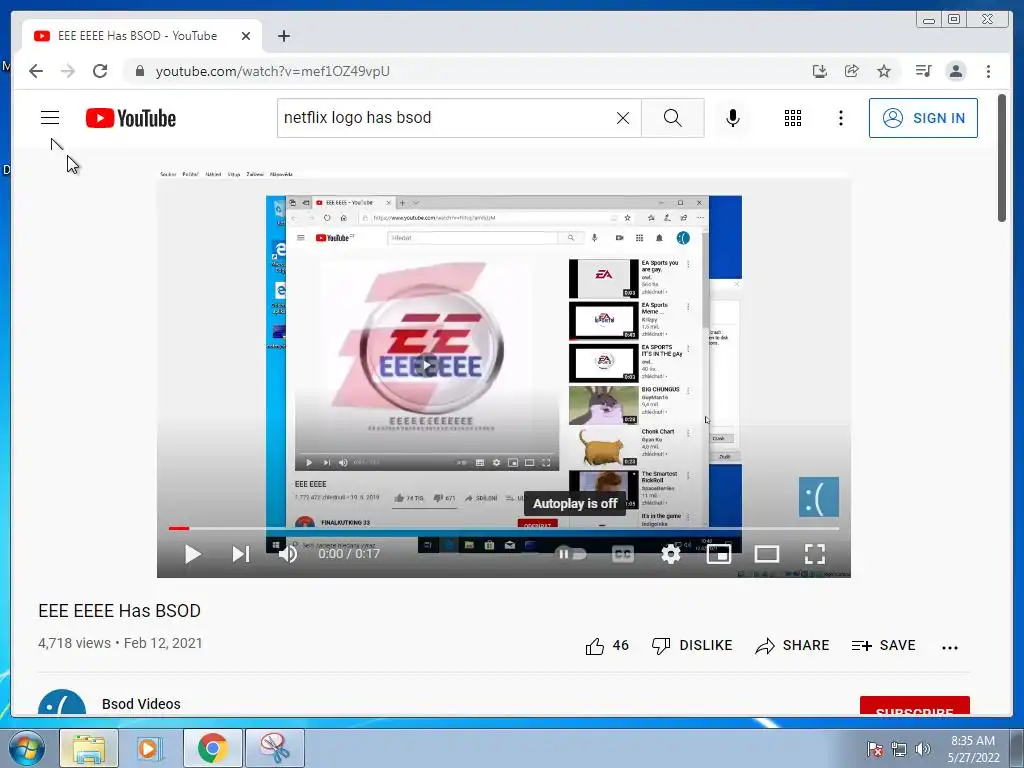
Task: Open the YouTube hamburger guide menu
Action: click(50, 118)
